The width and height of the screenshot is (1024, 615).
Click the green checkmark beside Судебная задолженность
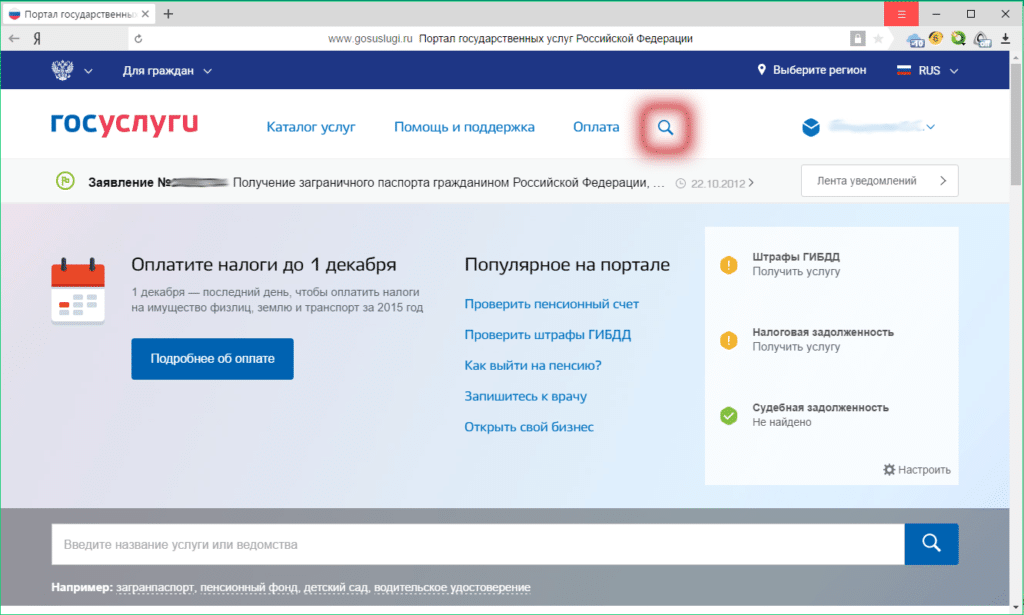click(x=729, y=415)
